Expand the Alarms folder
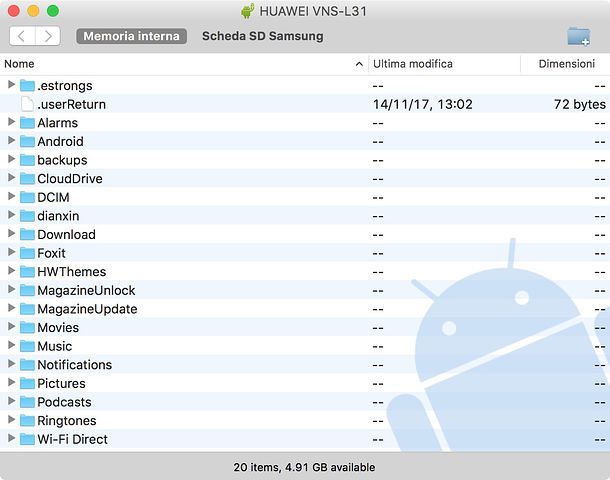 coord(11,122)
